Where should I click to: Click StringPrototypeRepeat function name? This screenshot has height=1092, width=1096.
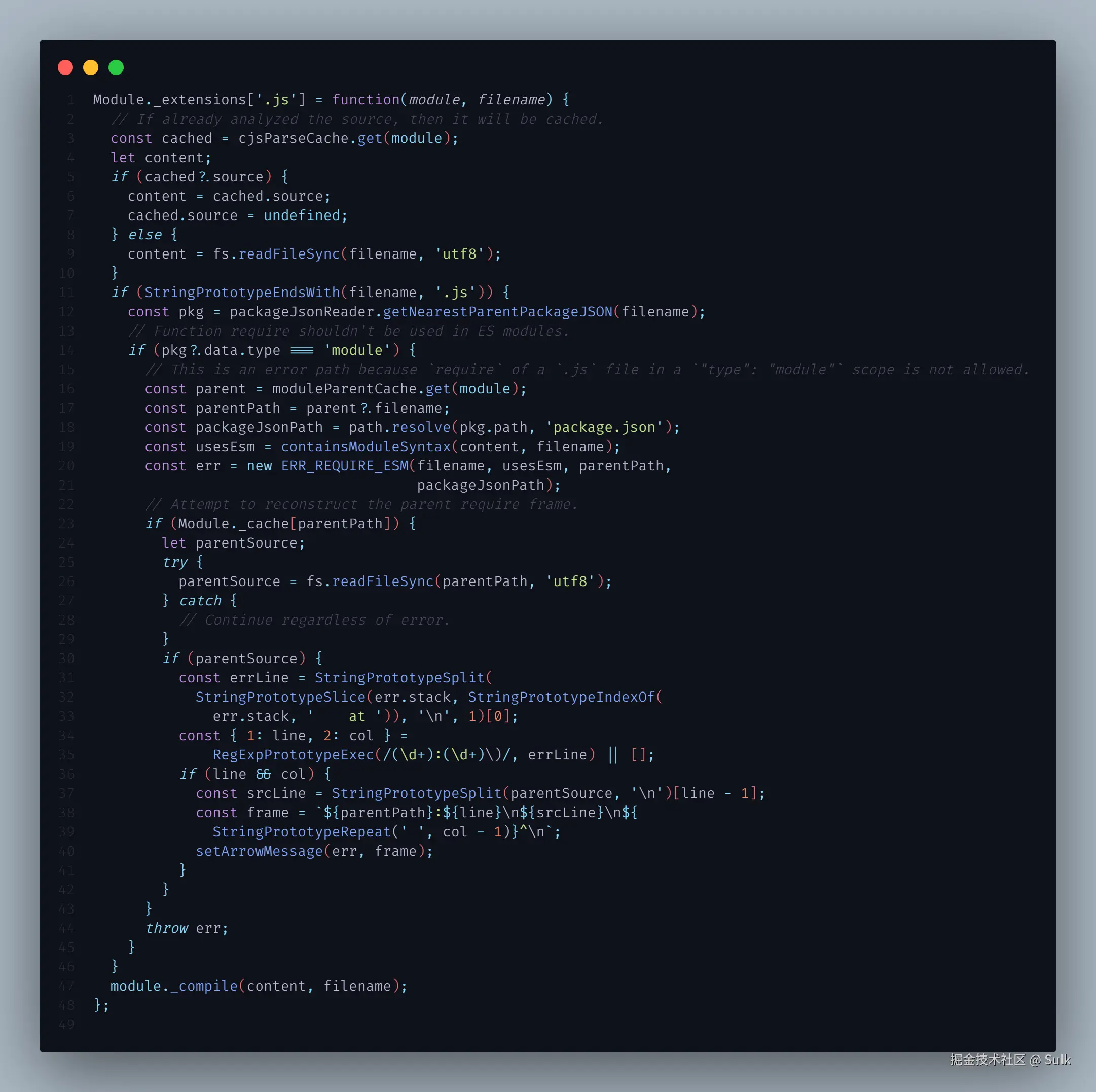[301, 831]
